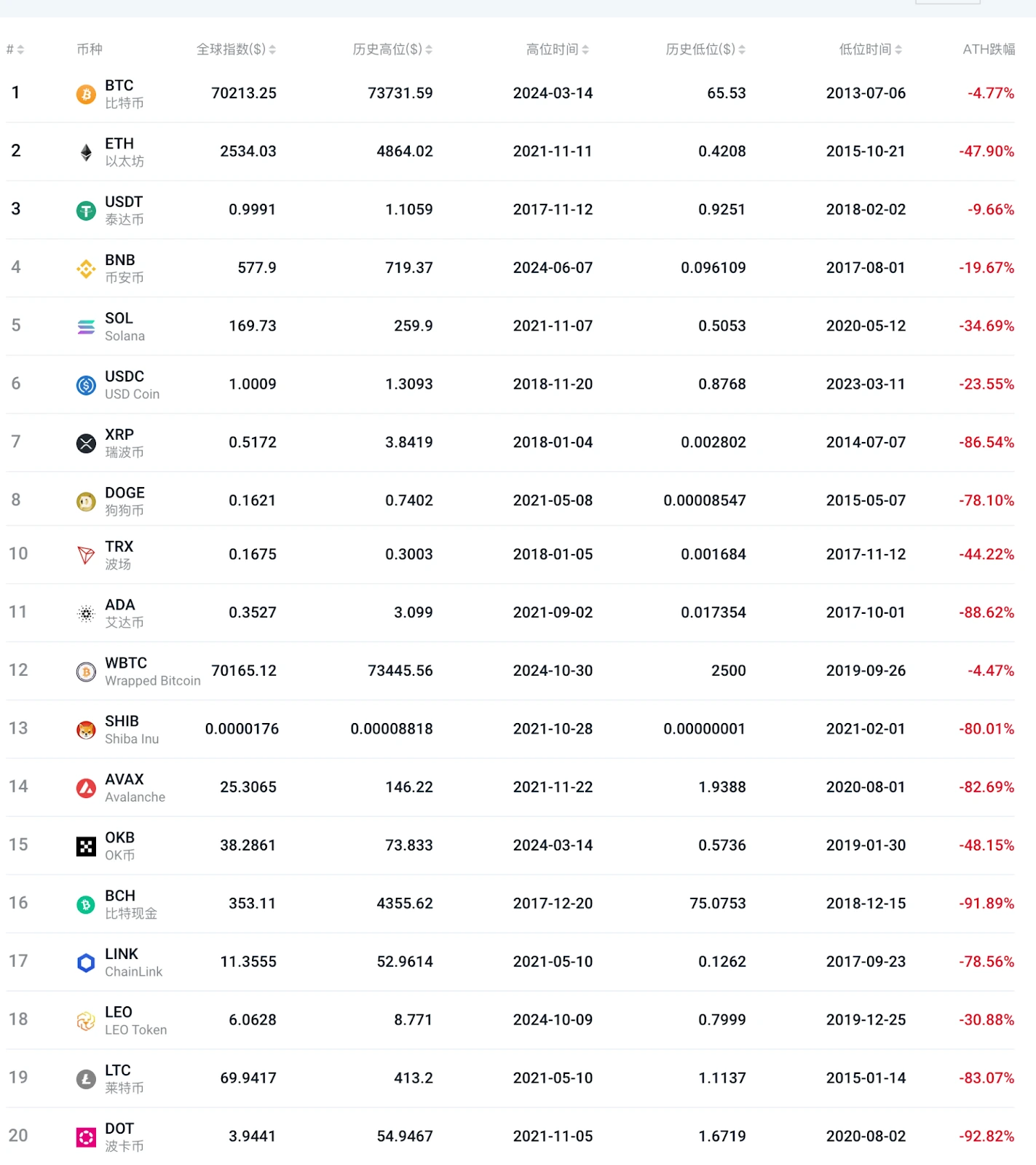The image size is (1036, 1165).
Task: Sort by 历史高位($) column
Action: pos(392,50)
